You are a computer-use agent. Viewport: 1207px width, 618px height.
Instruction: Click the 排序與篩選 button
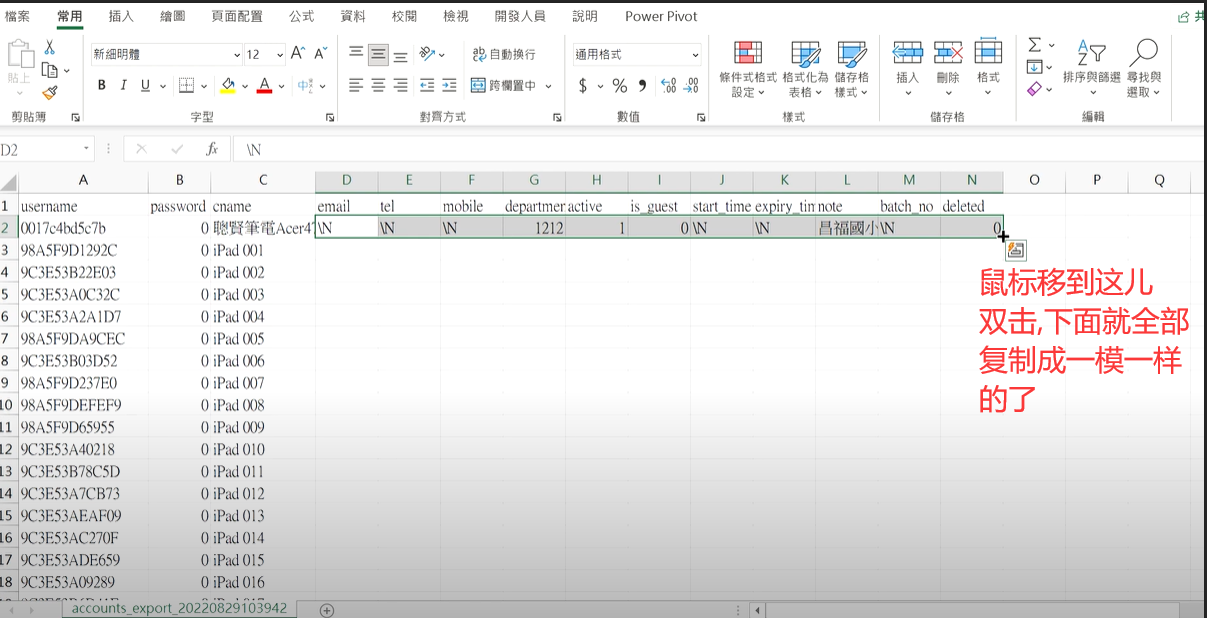click(1091, 70)
